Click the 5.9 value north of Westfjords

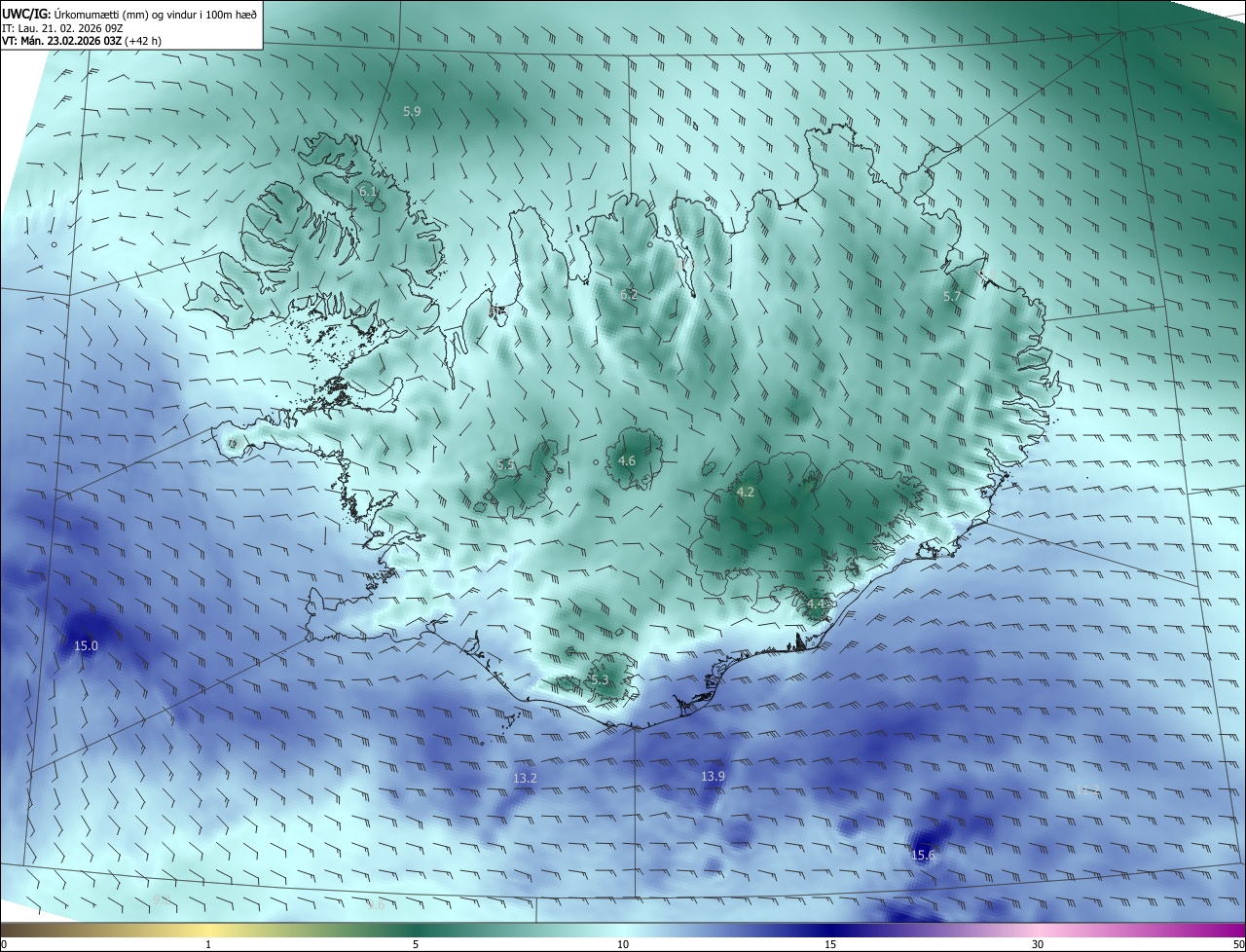coord(412,112)
